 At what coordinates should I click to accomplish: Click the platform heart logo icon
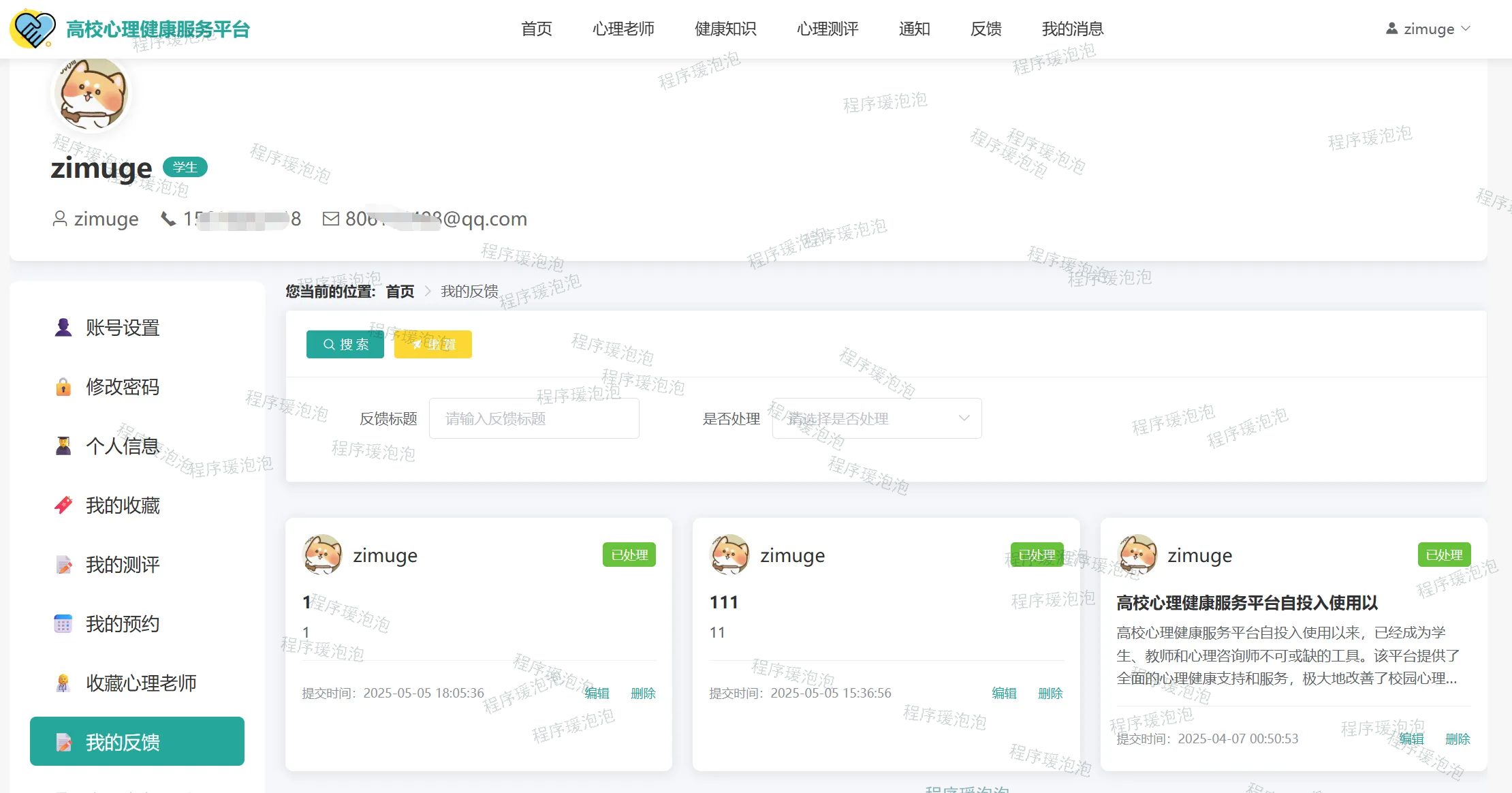[33, 29]
